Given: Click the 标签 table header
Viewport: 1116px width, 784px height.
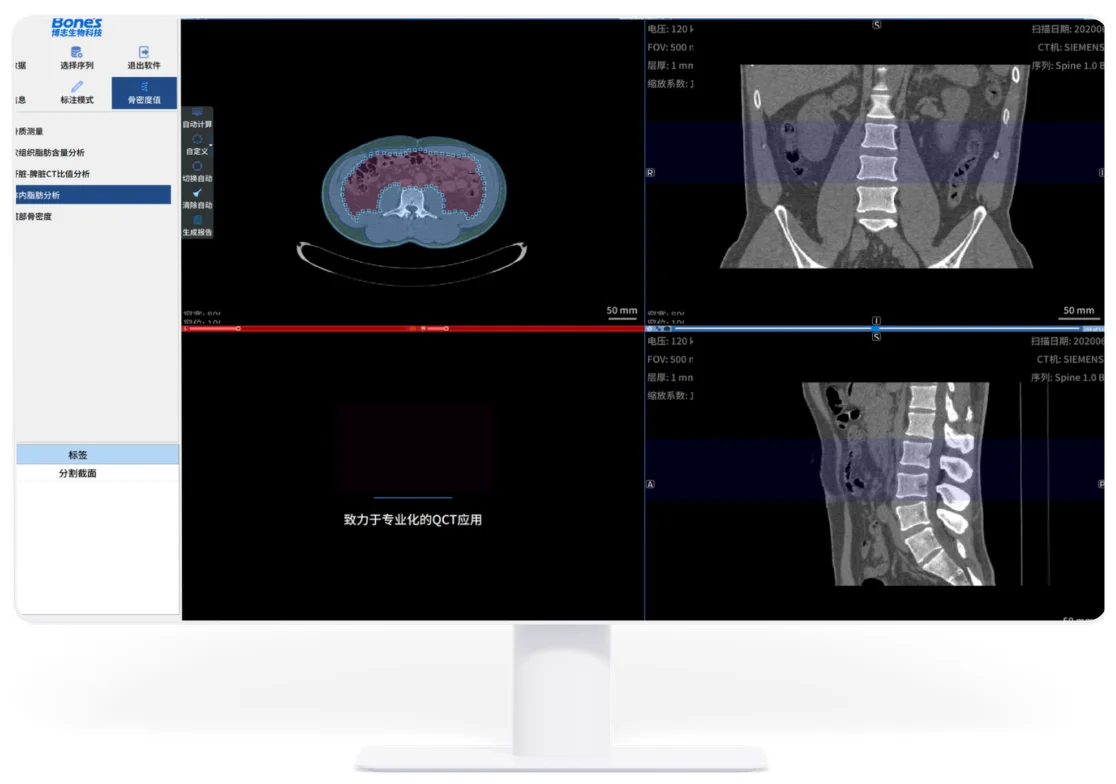Looking at the screenshot, I should [98, 455].
